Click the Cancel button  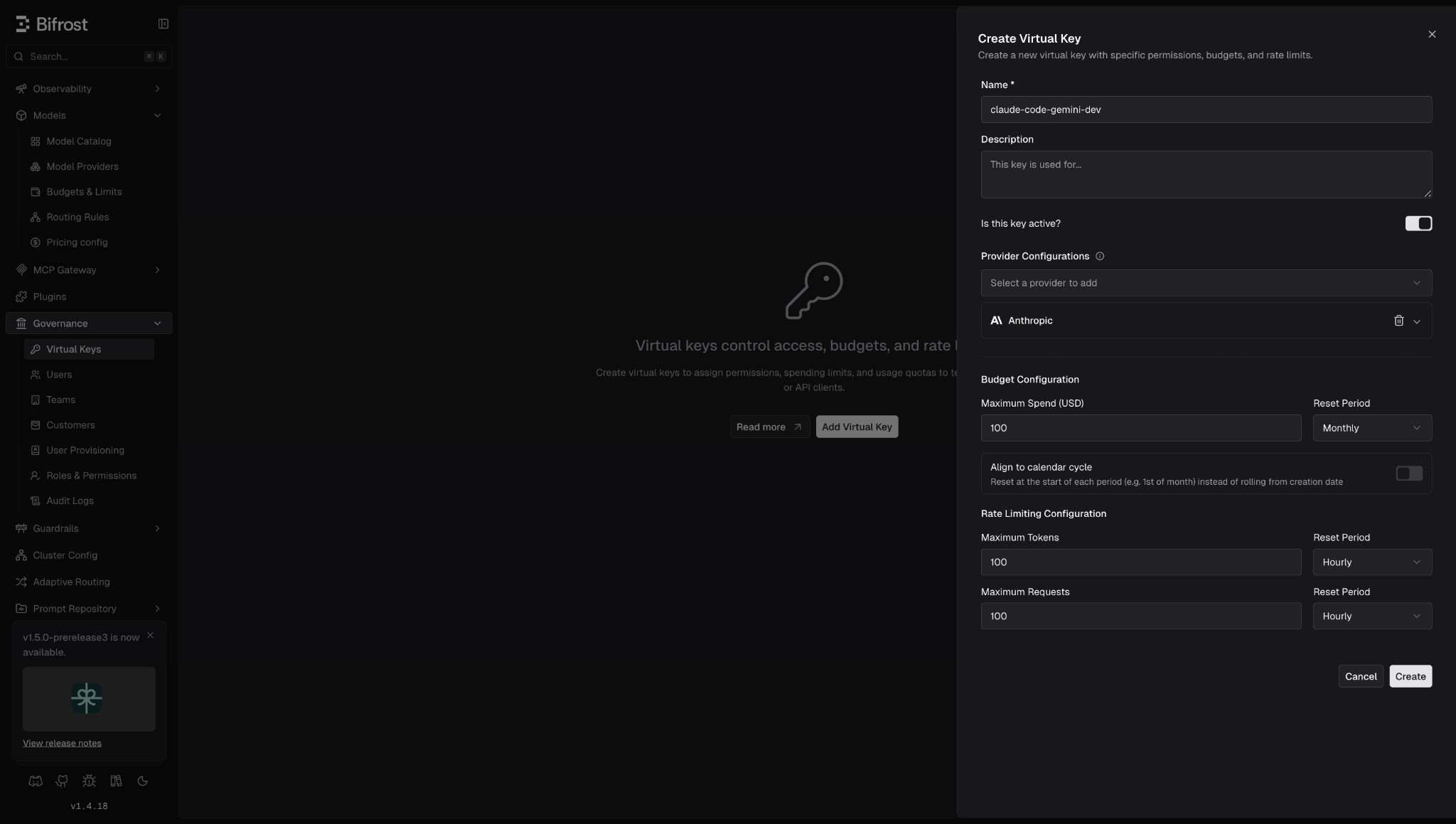pos(1361,676)
